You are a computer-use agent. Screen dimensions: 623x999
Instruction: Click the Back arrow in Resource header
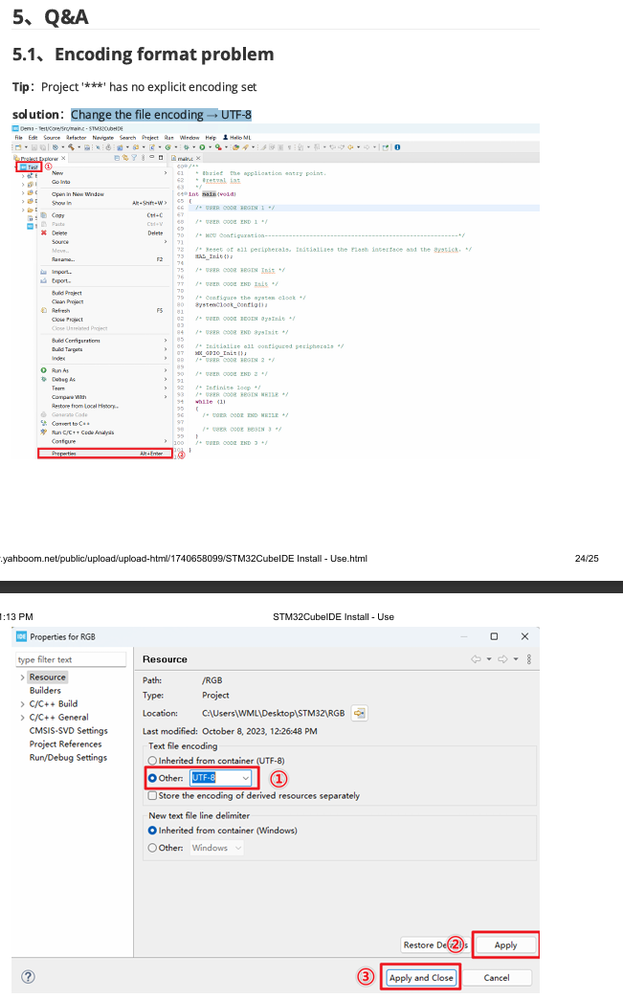(476, 659)
